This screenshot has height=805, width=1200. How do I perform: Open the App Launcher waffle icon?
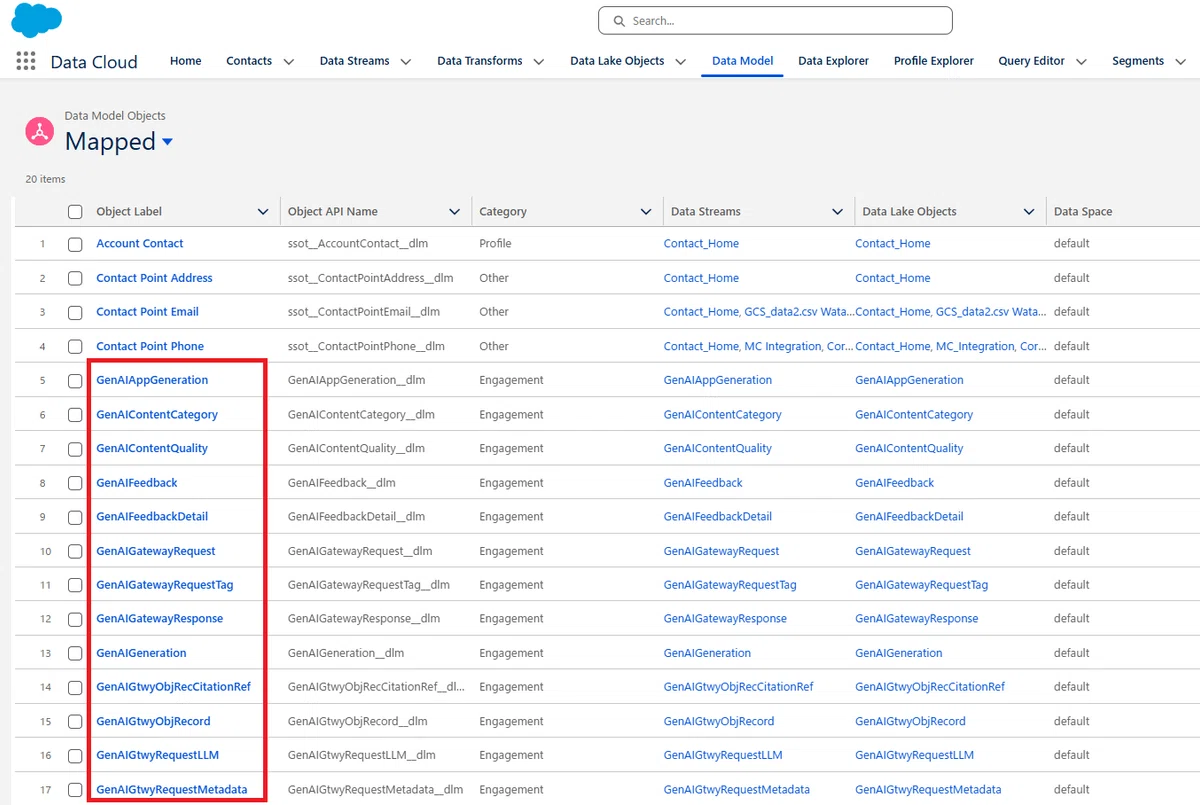26,61
